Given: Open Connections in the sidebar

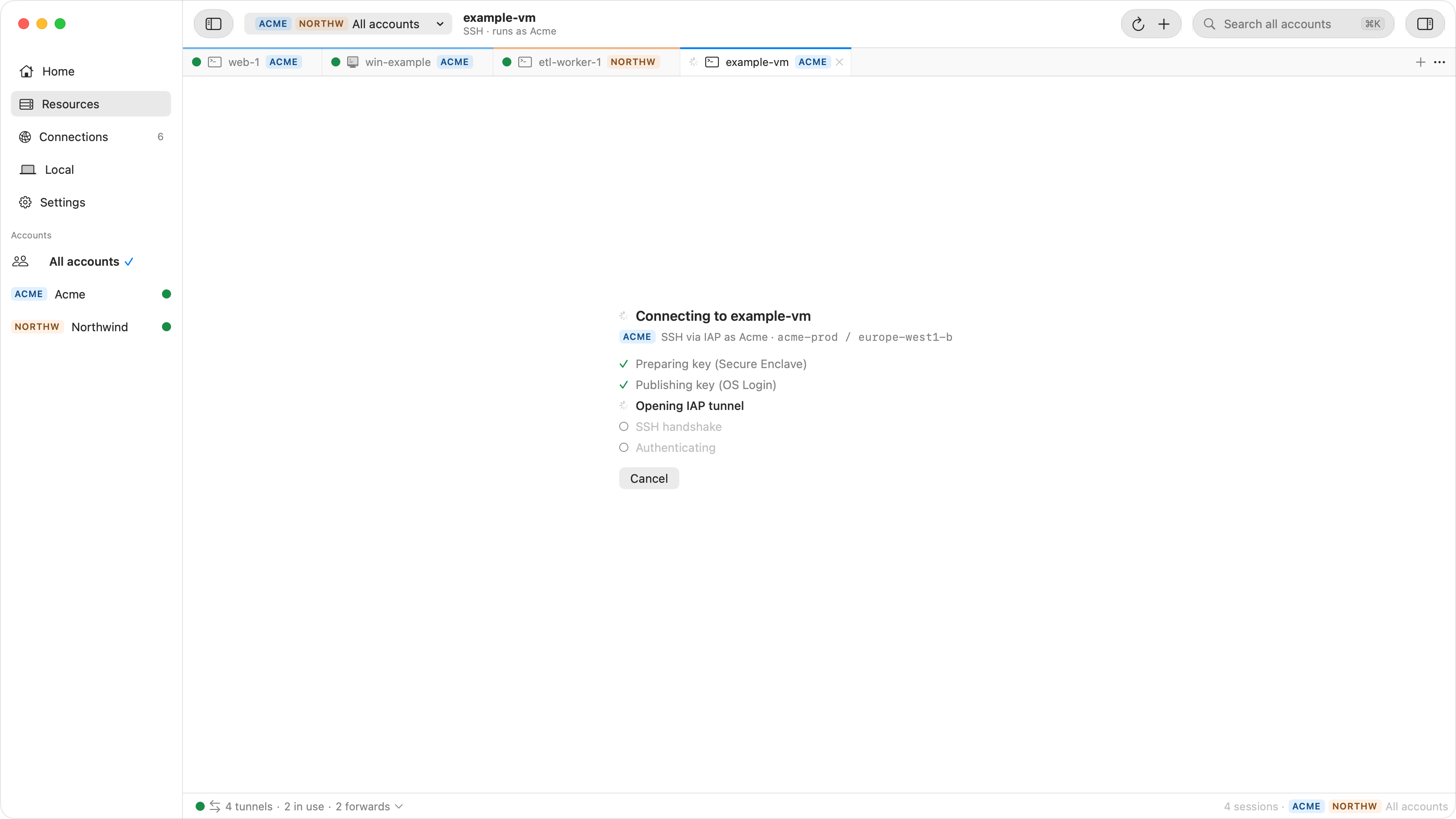Looking at the screenshot, I should click(91, 137).
